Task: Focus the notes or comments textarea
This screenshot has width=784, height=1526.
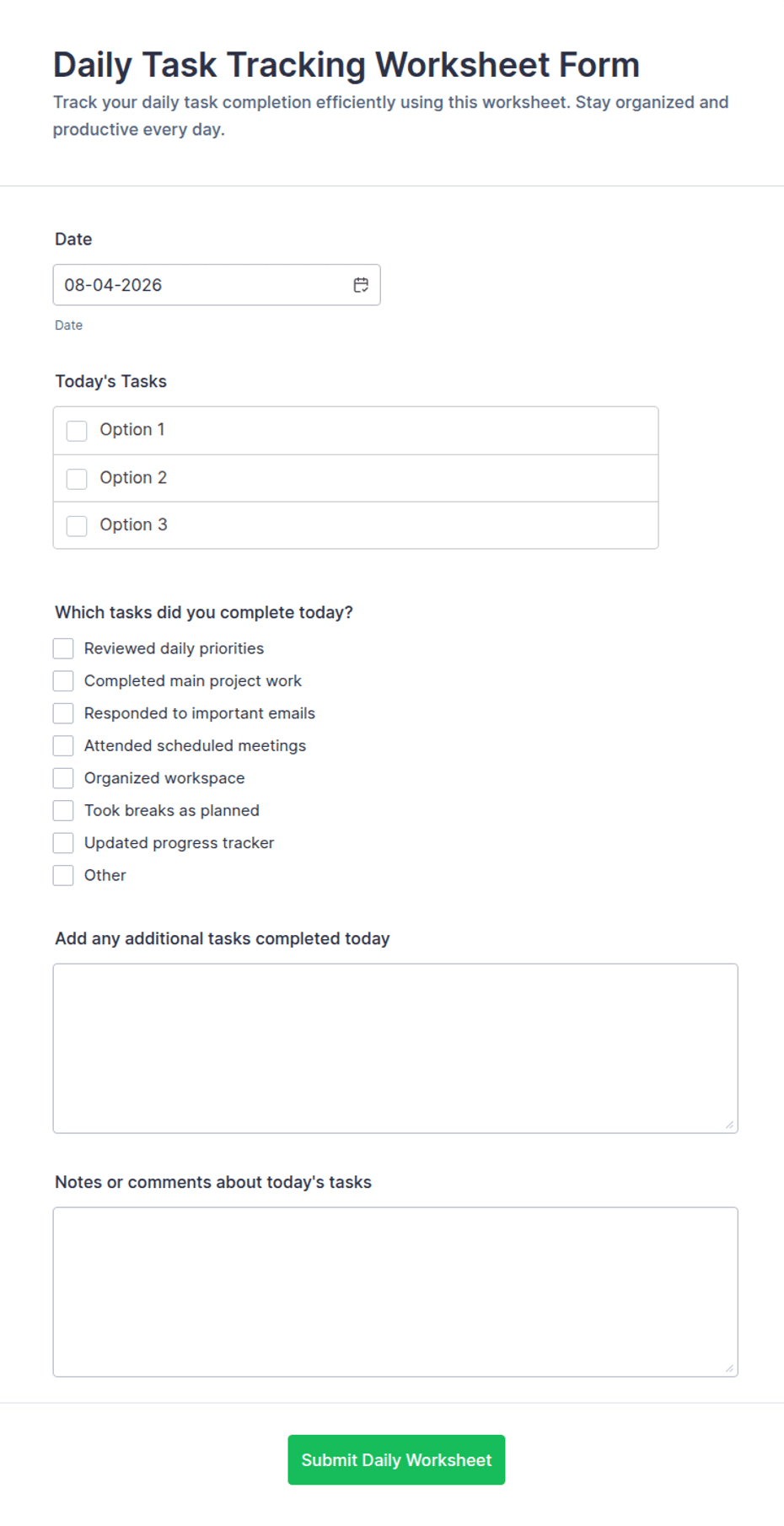Action: [x=395, y=1292]
